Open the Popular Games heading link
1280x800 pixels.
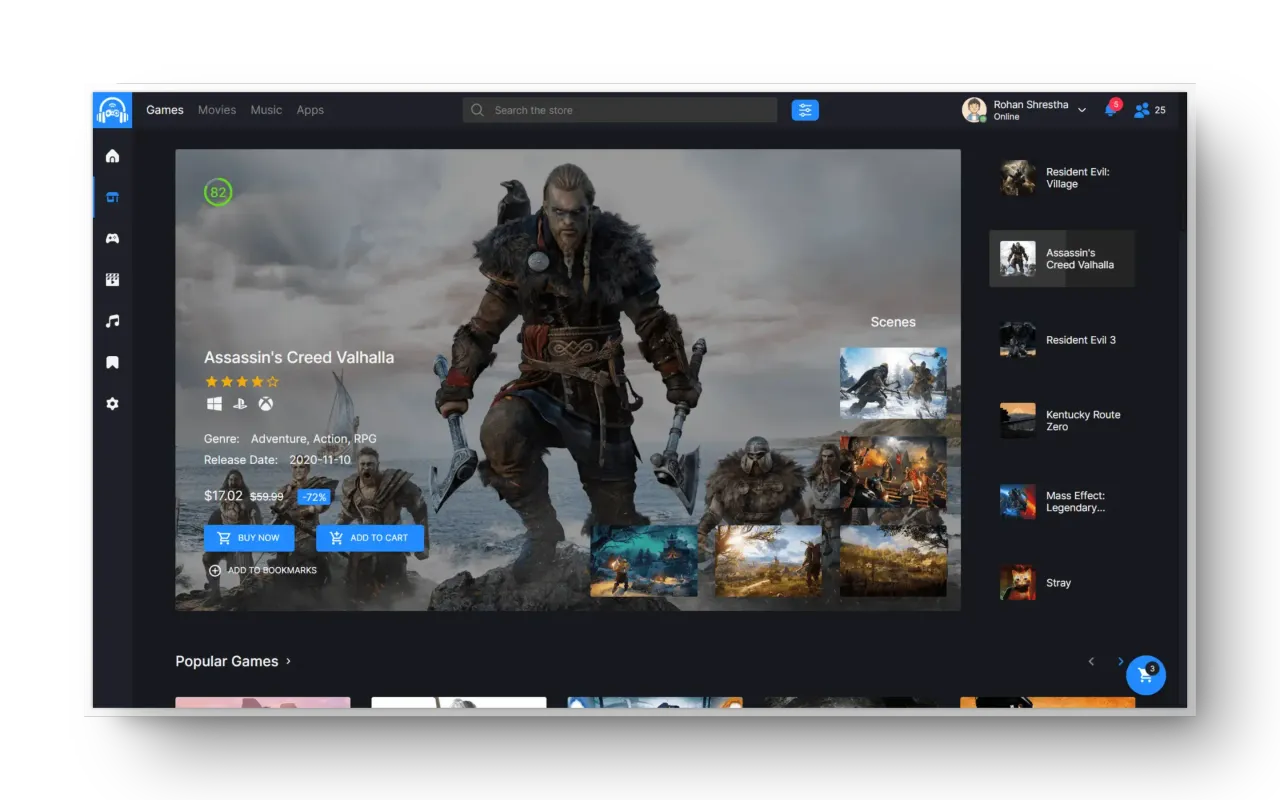pyautogui.click(x=227, y=661)
